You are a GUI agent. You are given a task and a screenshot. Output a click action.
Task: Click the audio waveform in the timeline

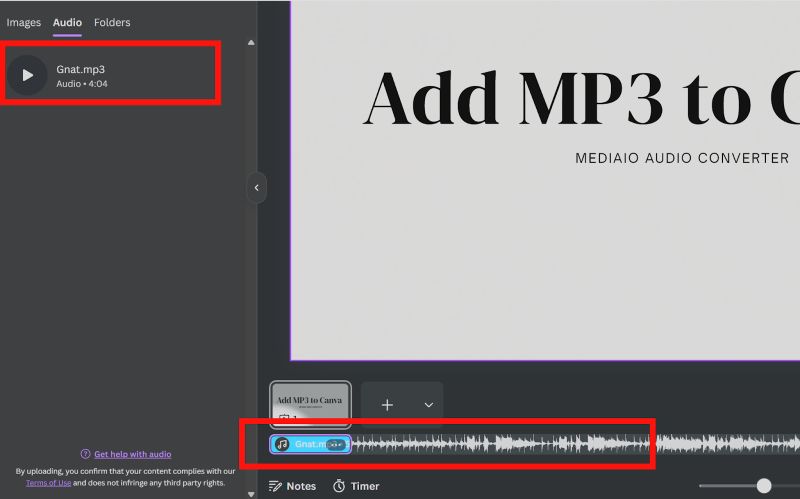[576, 444]
